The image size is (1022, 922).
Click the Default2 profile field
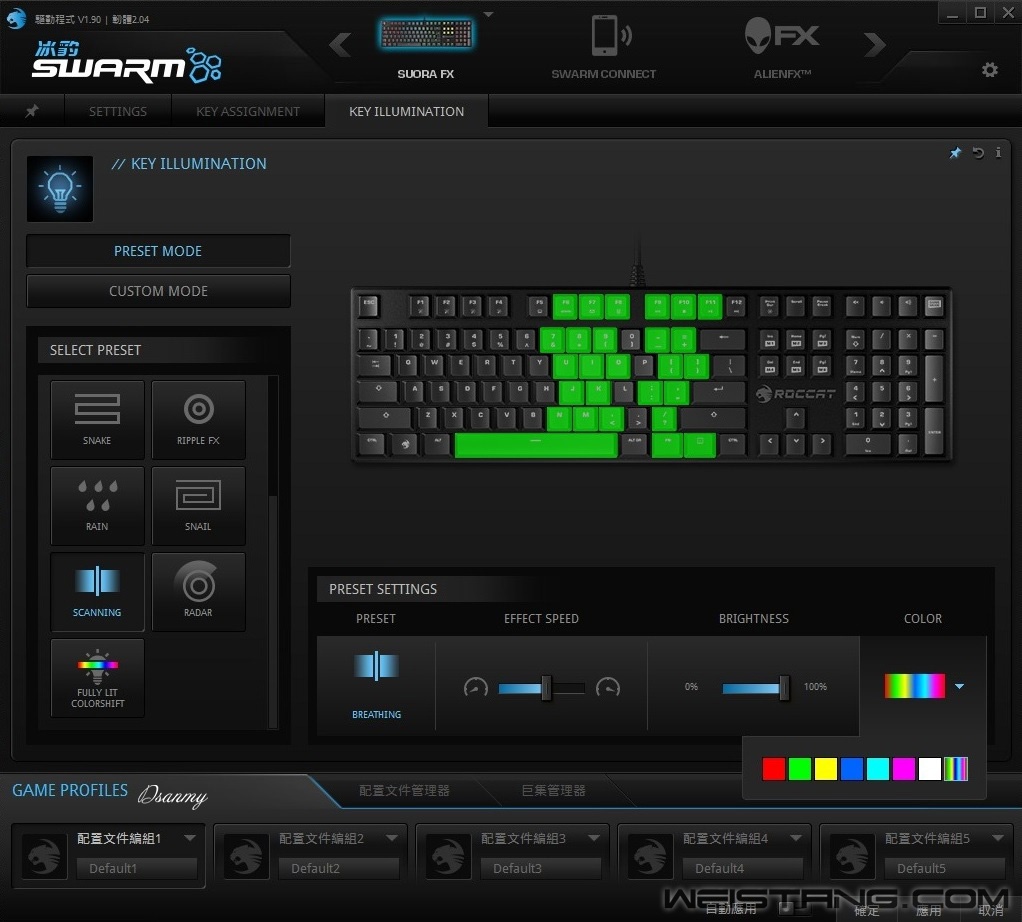pos(339,869)
